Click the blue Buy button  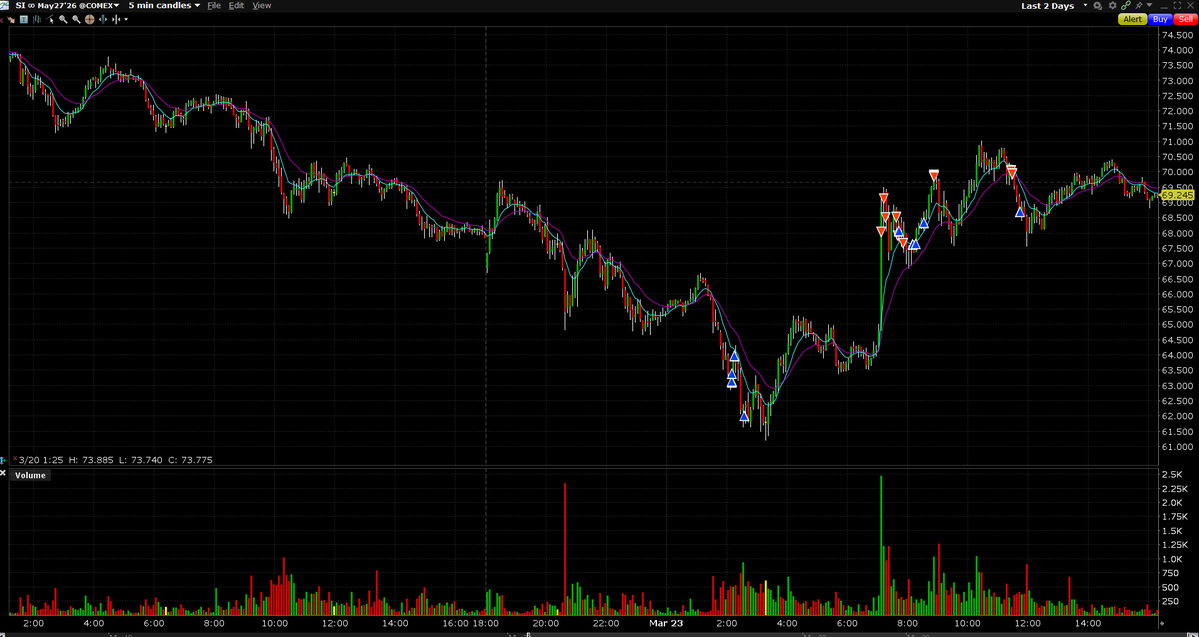[x=1161, y=19]
